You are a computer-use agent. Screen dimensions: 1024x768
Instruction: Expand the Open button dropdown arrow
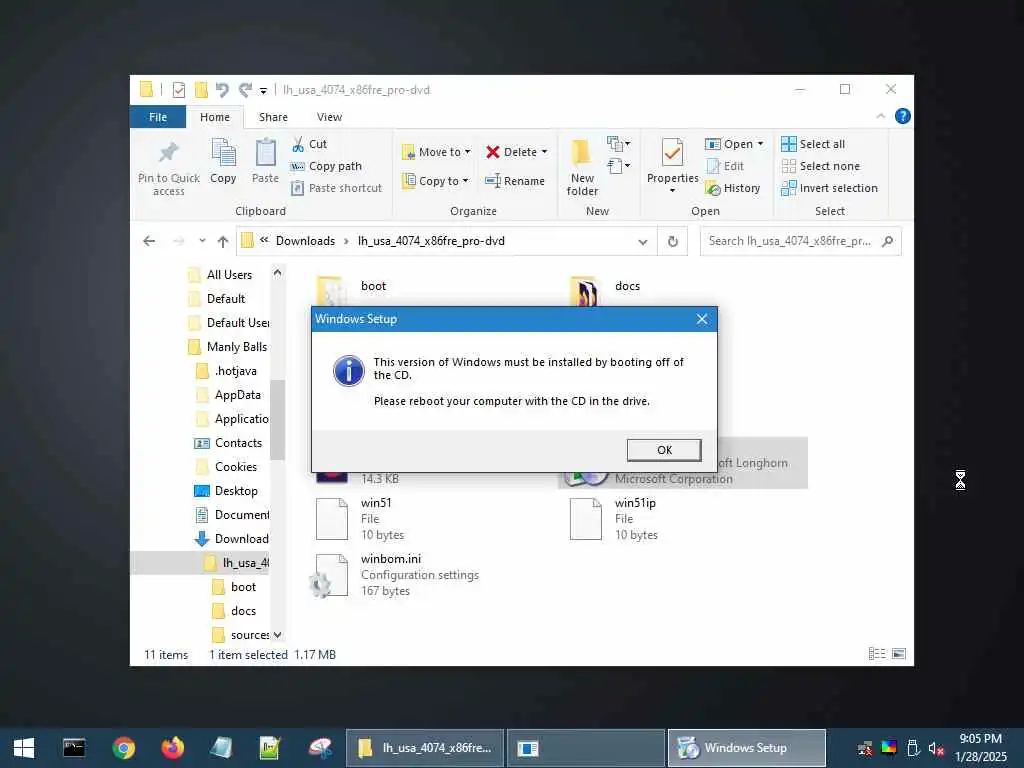(x=760, y=144)
